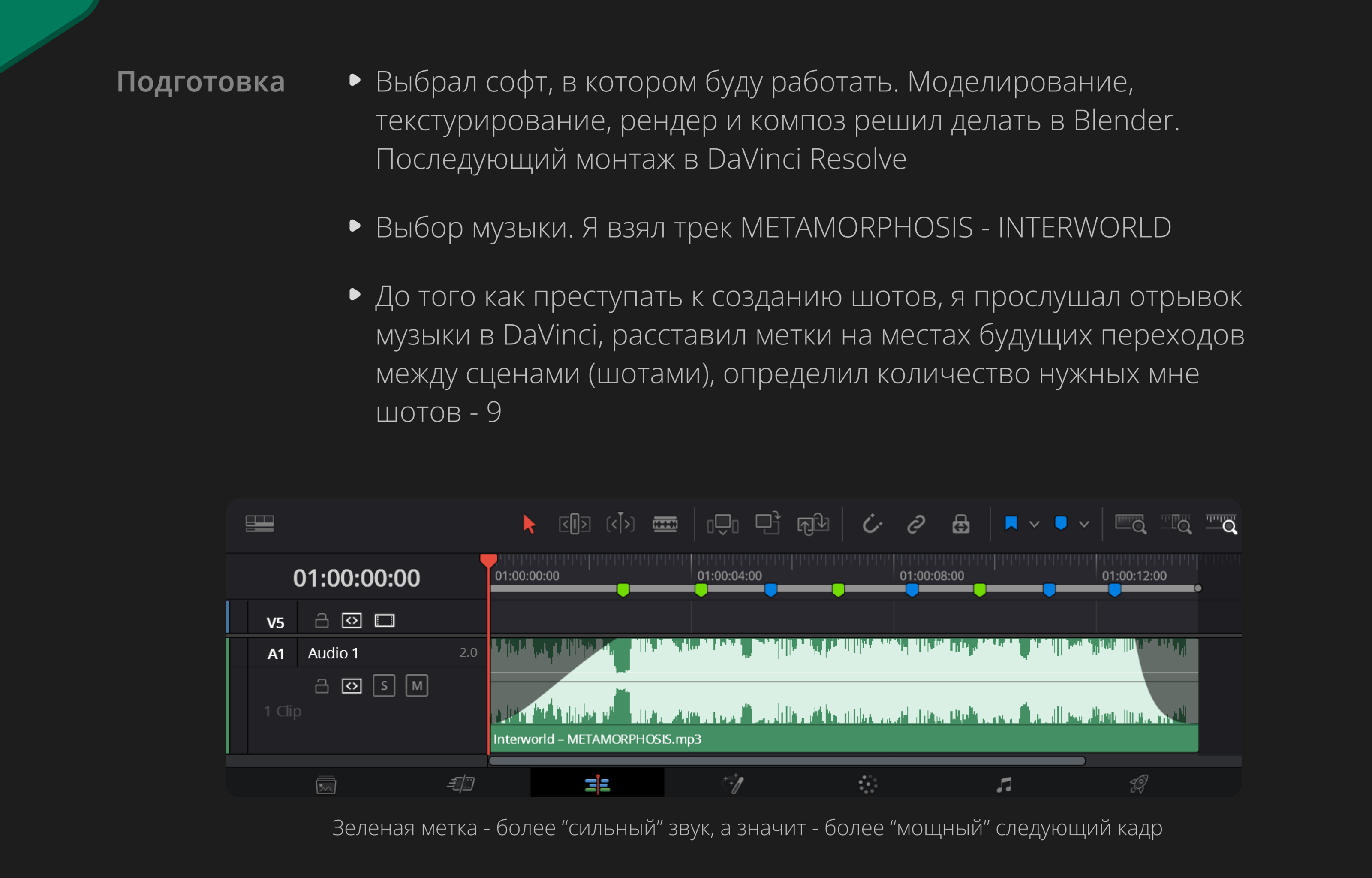
Task: Click the Full Extent Zoom button
Action: tap(1131, 524)
